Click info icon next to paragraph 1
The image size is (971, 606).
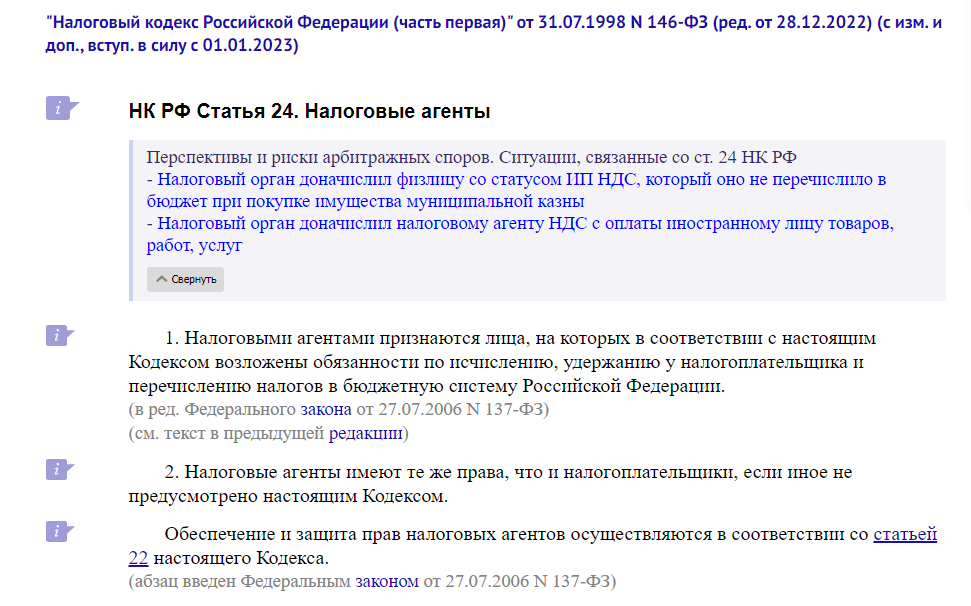59,335
